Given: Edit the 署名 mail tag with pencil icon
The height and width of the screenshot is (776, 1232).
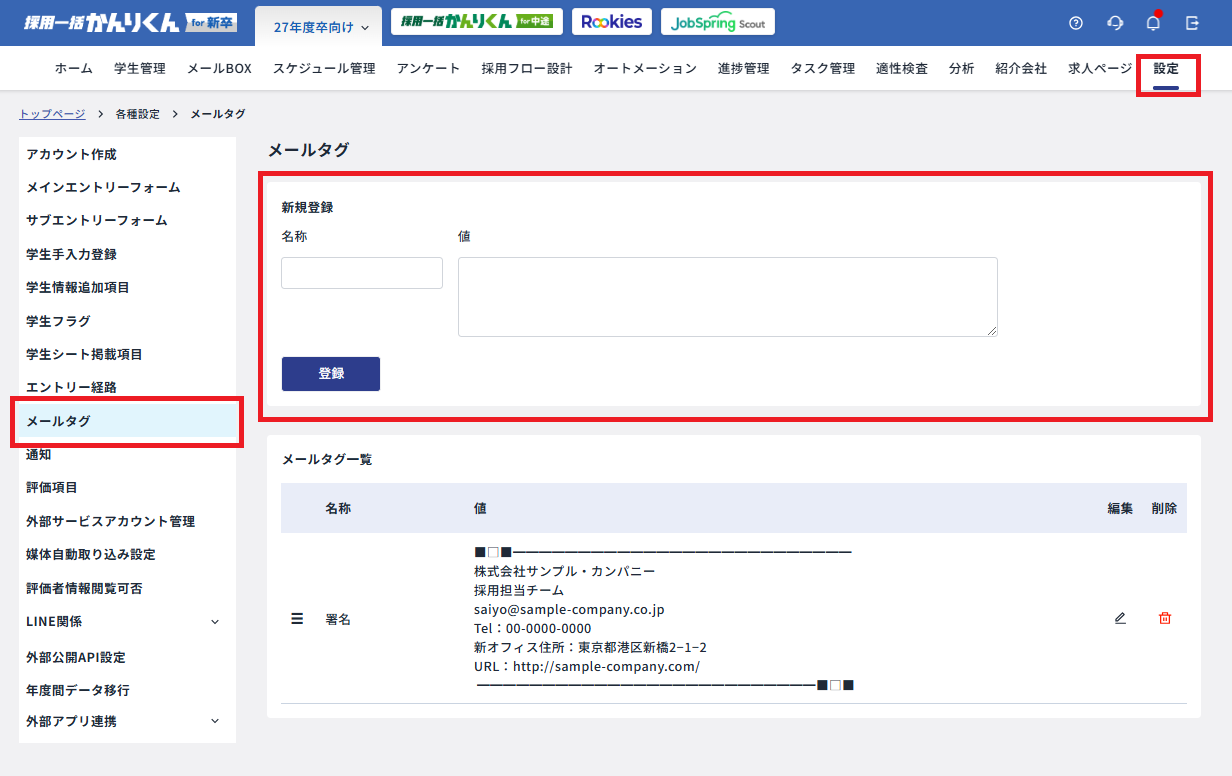Looking at the screenshot, I should [1120, 618].
